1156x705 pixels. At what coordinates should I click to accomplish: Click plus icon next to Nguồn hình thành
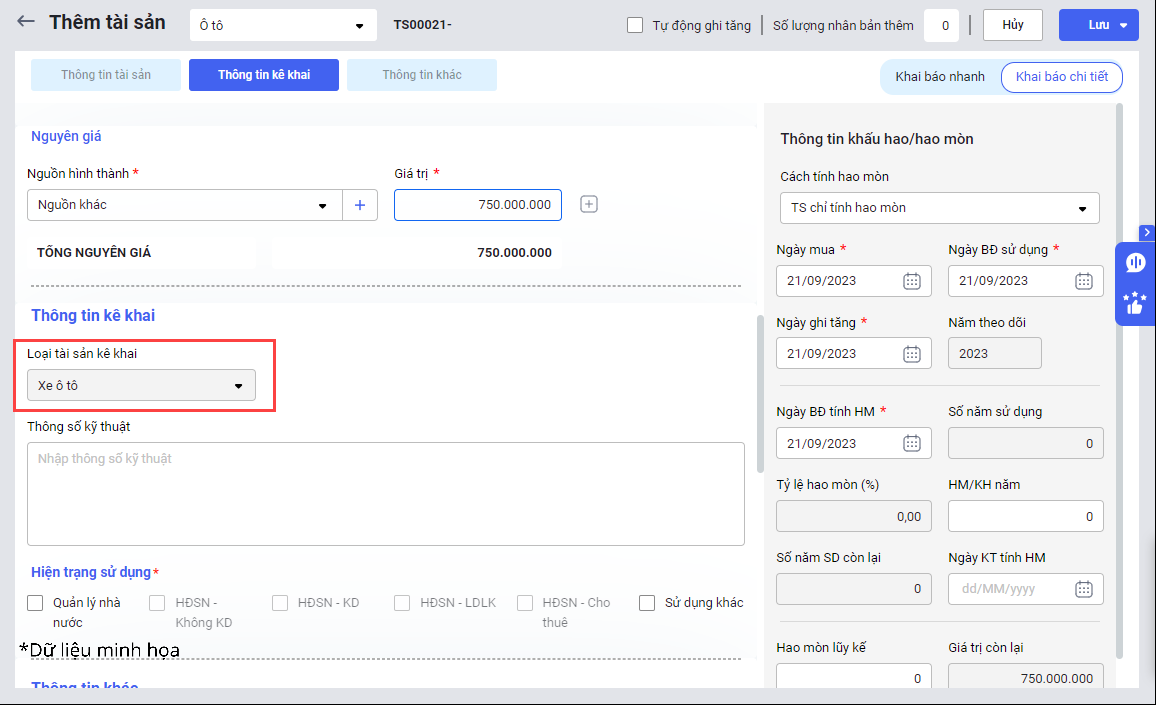coord(360,205)
